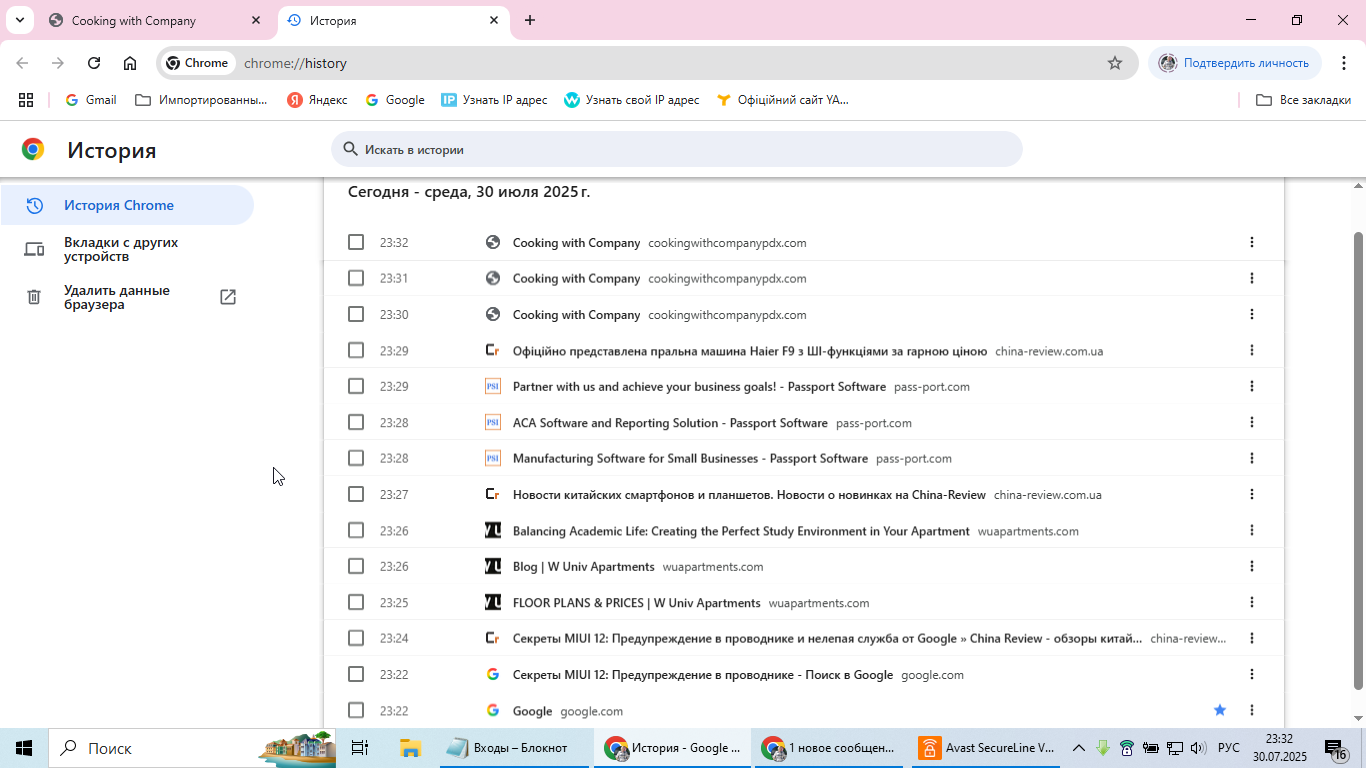1366x768 pixels.
Task: Open the Яндекс bookmark
Action: 318,100
